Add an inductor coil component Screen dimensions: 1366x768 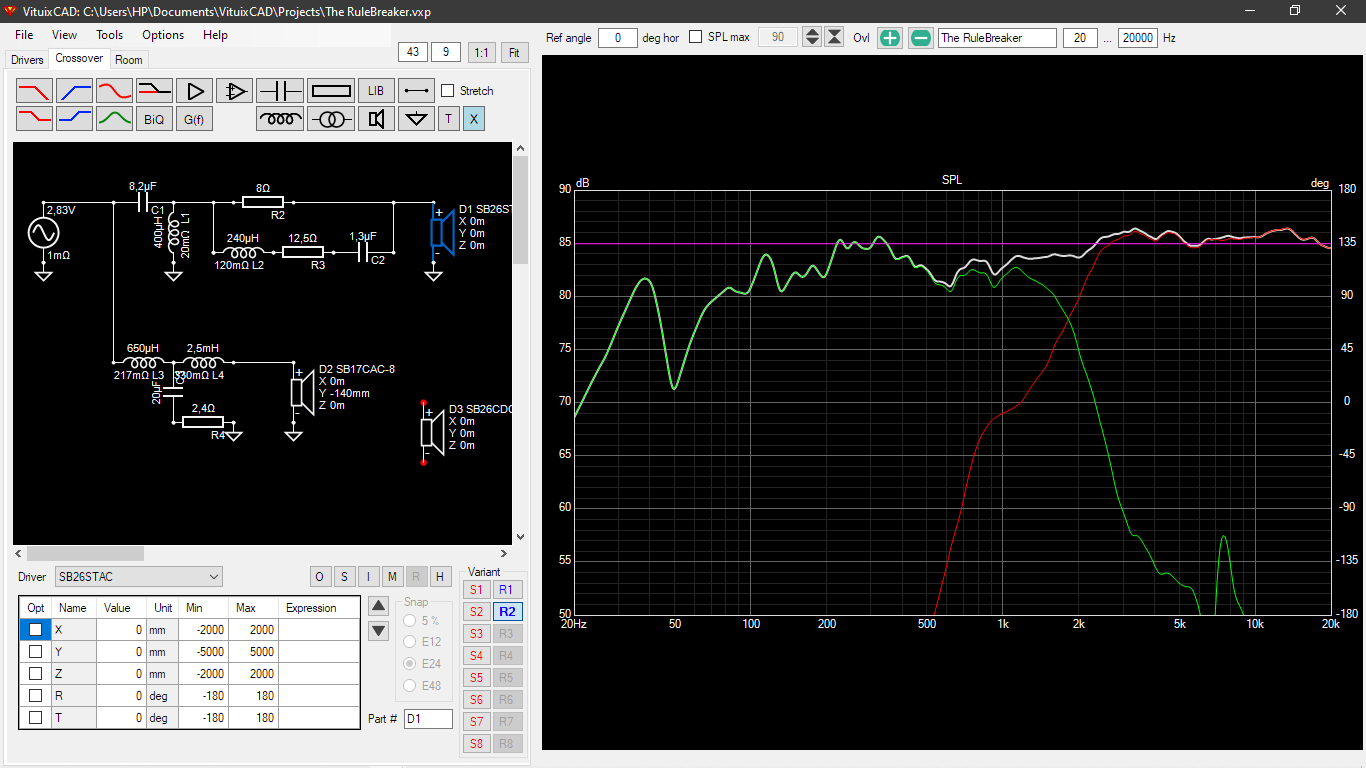point(280,119)
